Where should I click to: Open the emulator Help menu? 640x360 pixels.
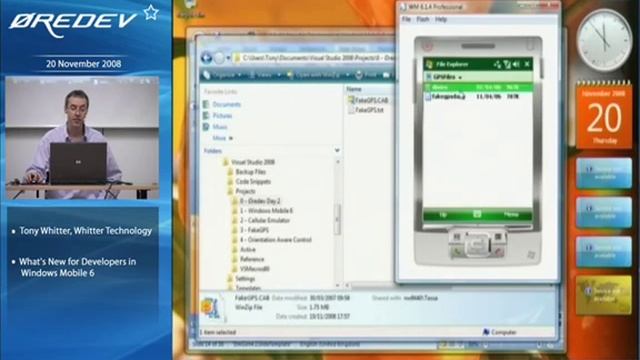[440, 19]
